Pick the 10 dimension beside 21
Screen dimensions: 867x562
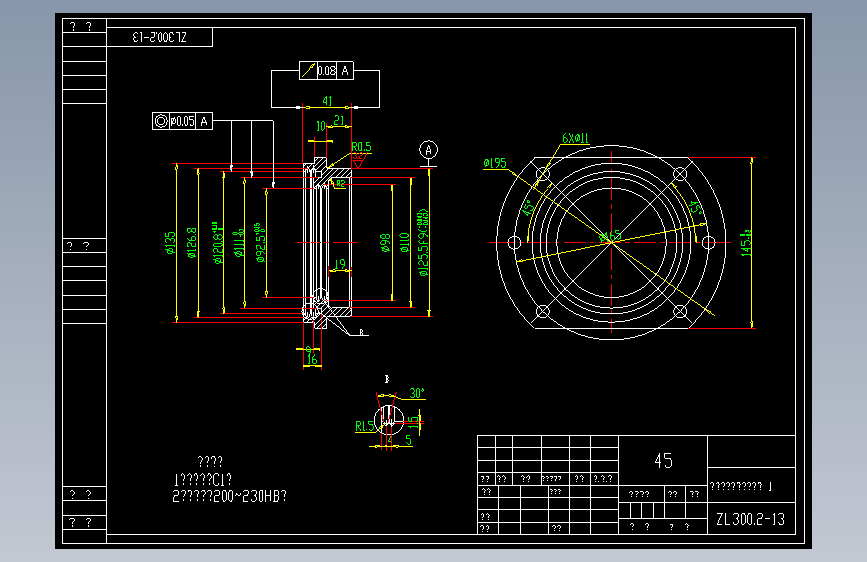(x=321, y=126)
